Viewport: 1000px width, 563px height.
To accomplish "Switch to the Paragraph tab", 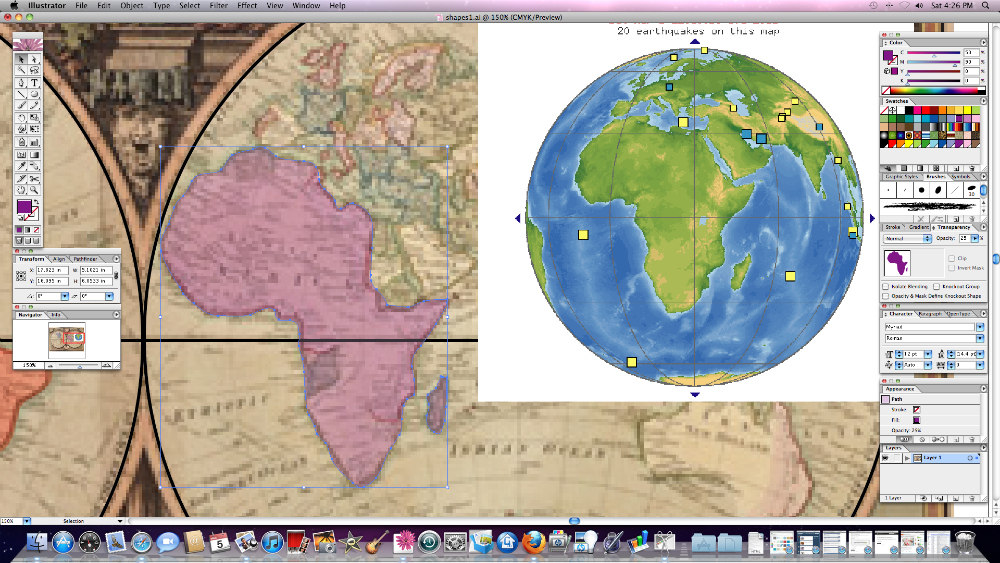I will pyautogui.click(x=930, y=314).
